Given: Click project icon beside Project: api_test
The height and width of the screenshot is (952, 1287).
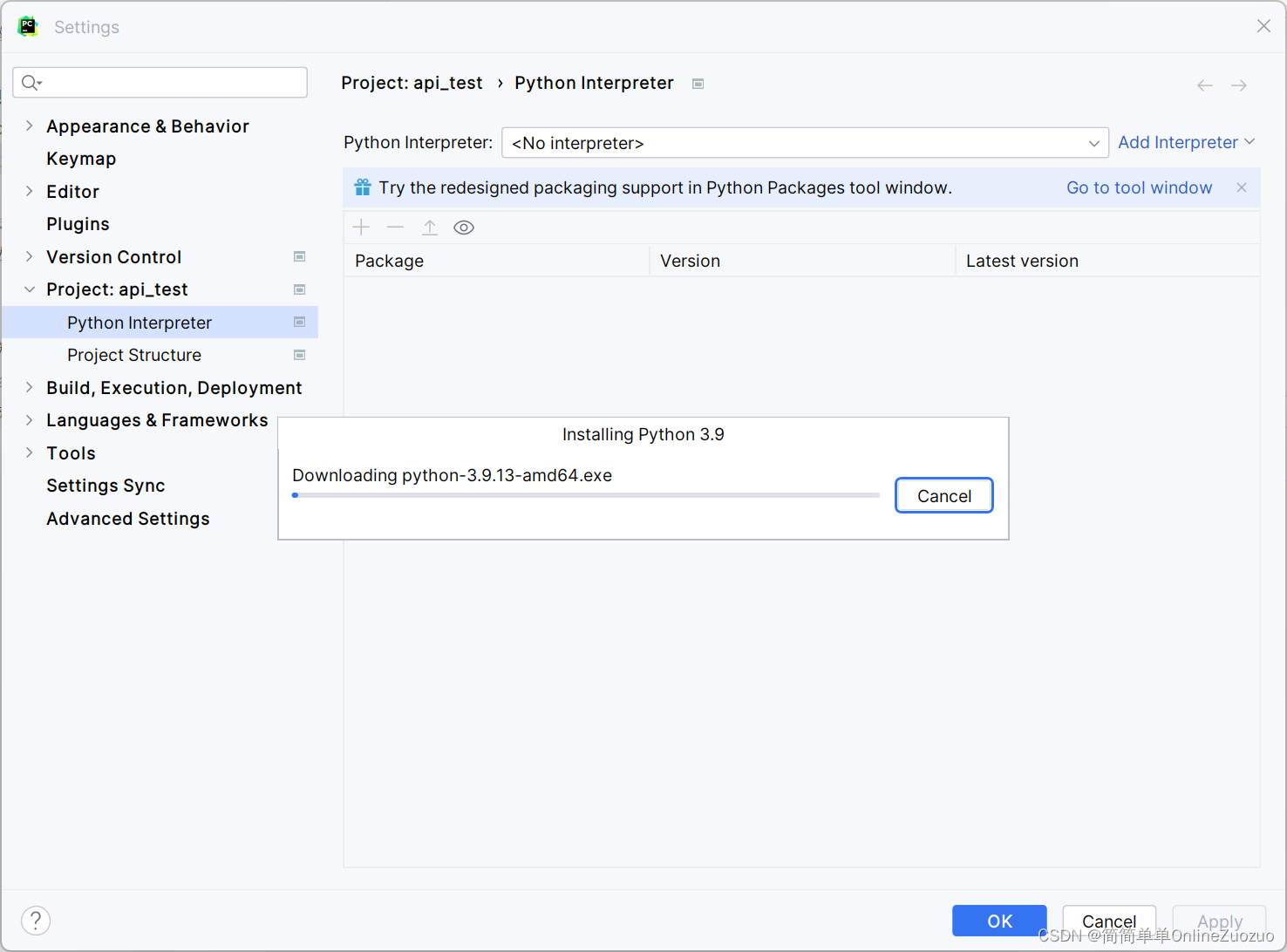Looking at the screenshot, I should pyautogui.click(x=299, y=289).
